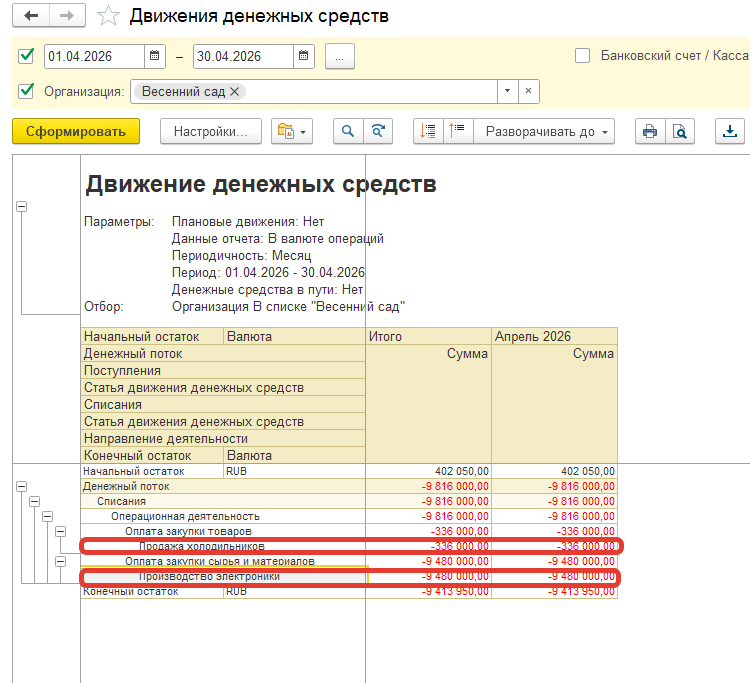Uncheck the Организация filter checkbox

click(26, 91)
